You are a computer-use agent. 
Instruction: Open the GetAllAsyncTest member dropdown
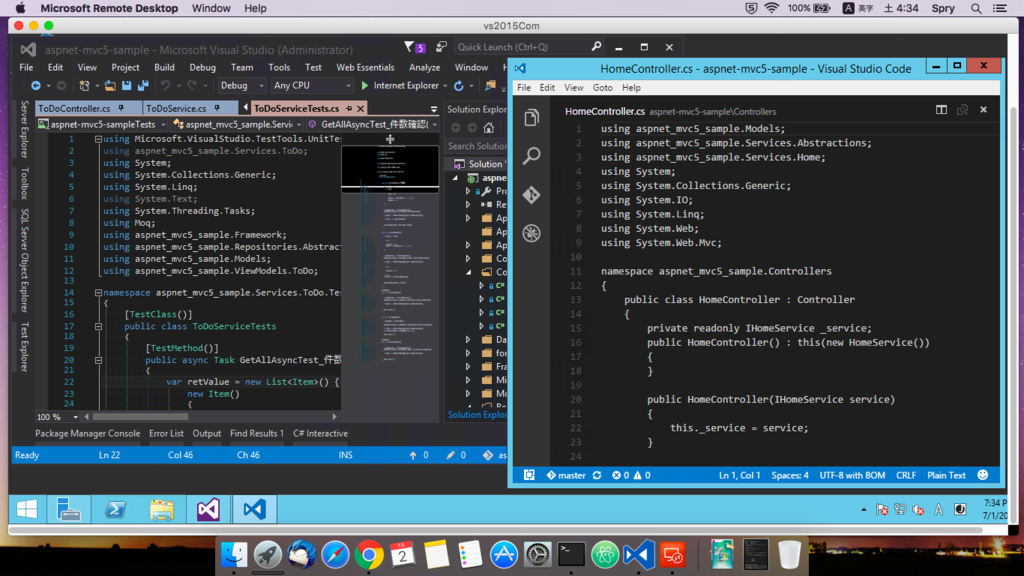pos(372,124)
